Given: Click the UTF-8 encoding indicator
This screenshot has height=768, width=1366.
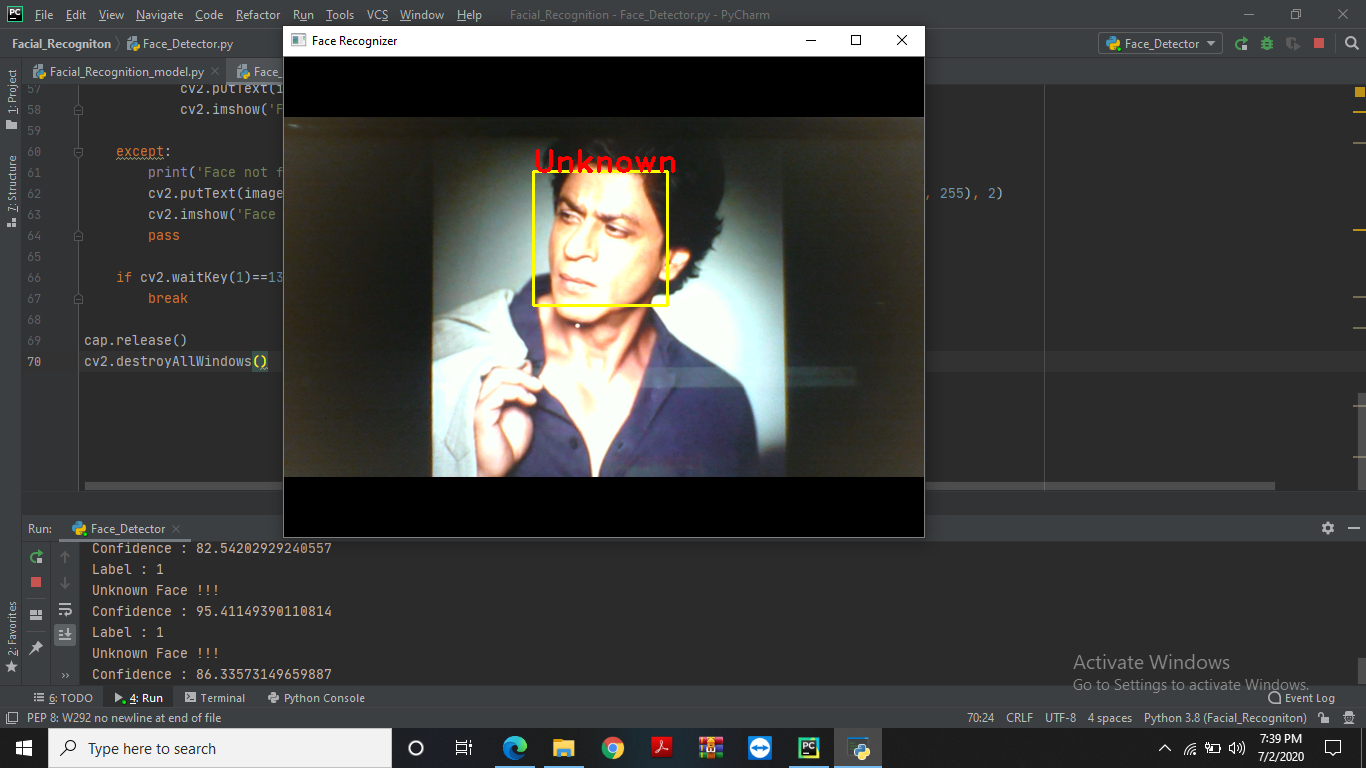Looking at the screenshot, I should coord(1059,717).
